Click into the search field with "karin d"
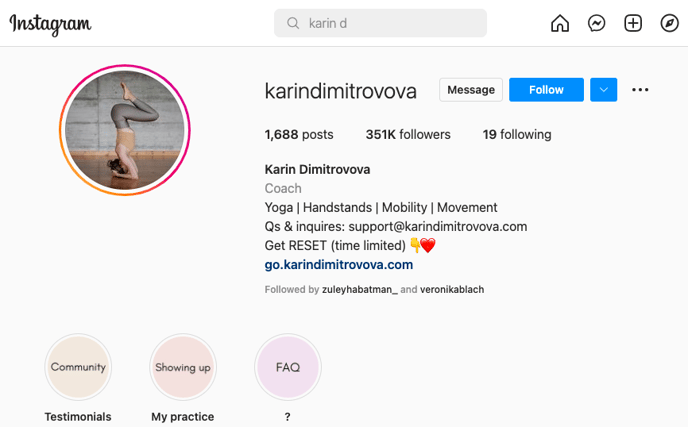 [x=380, y=23]
